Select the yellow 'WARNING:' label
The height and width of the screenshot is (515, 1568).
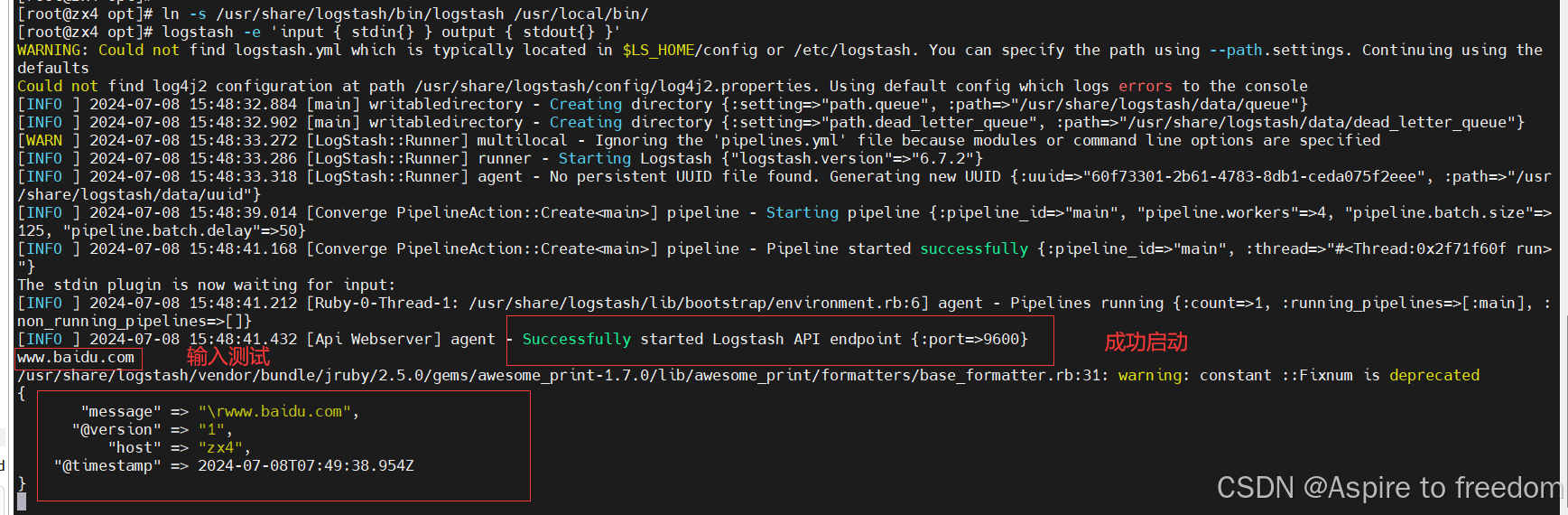point(53,50)
